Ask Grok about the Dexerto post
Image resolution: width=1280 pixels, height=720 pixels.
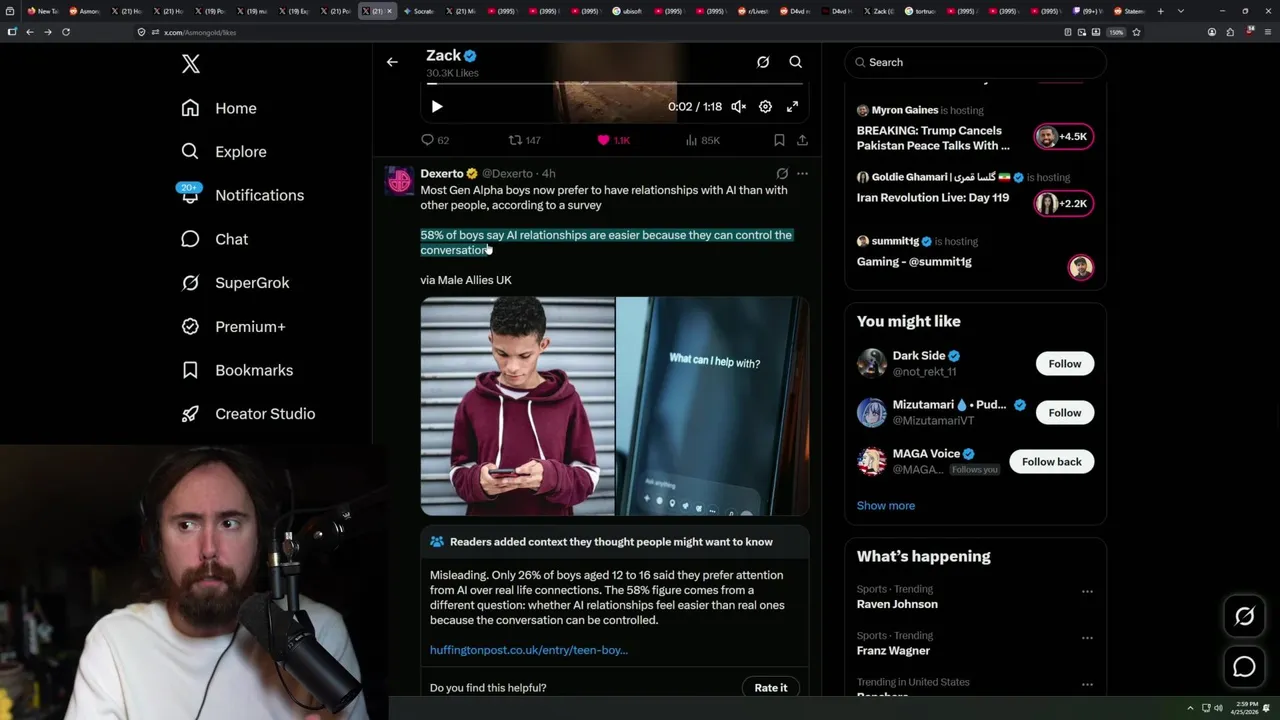coord(782,174)
